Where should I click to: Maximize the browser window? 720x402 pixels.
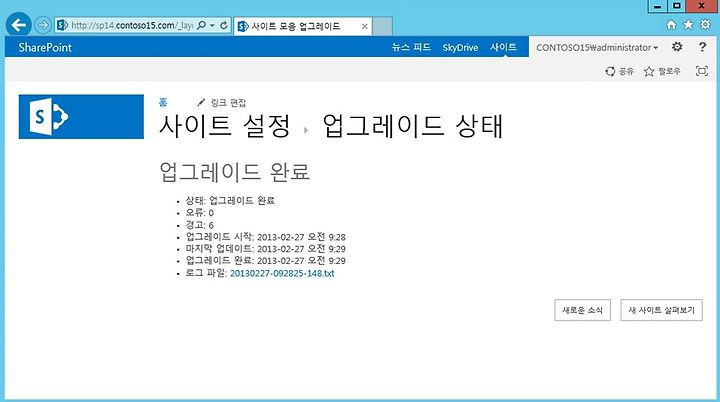tap(676, 6)
